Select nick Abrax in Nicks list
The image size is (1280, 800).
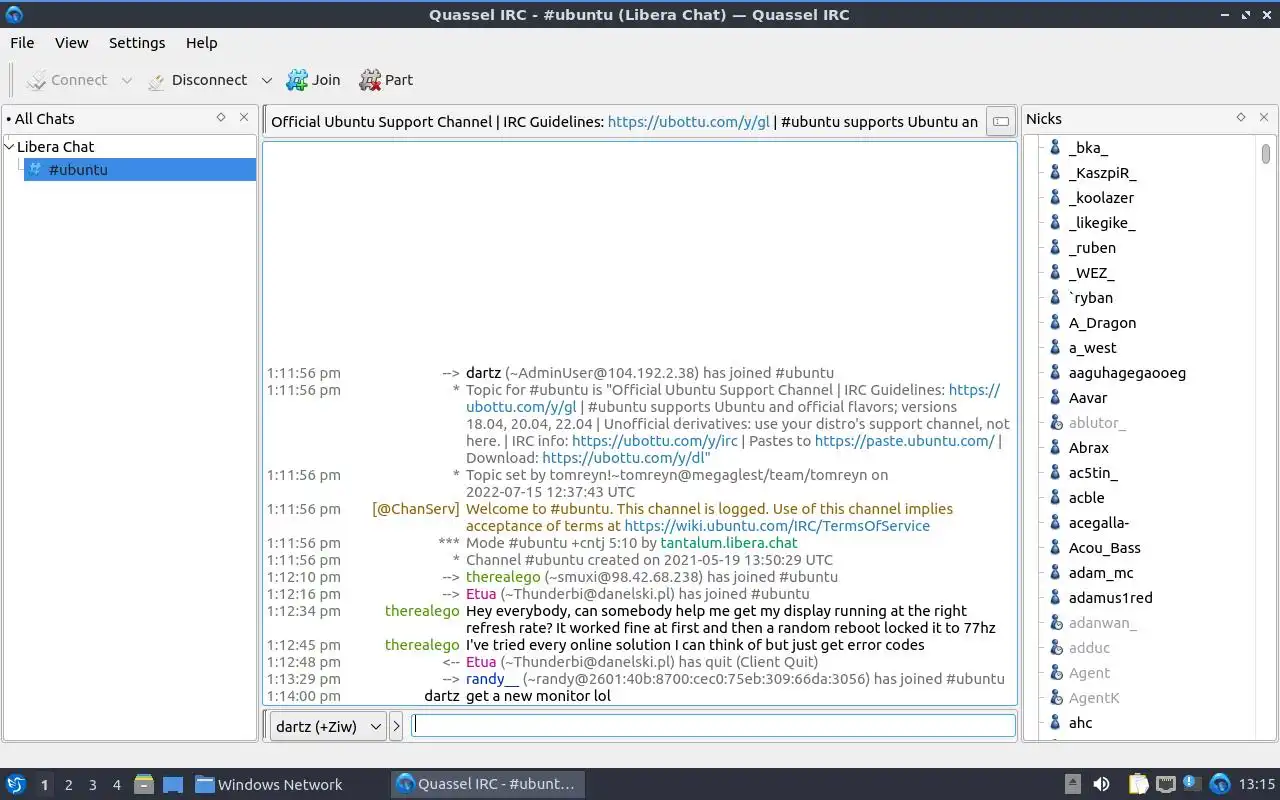click(1088, 448)
